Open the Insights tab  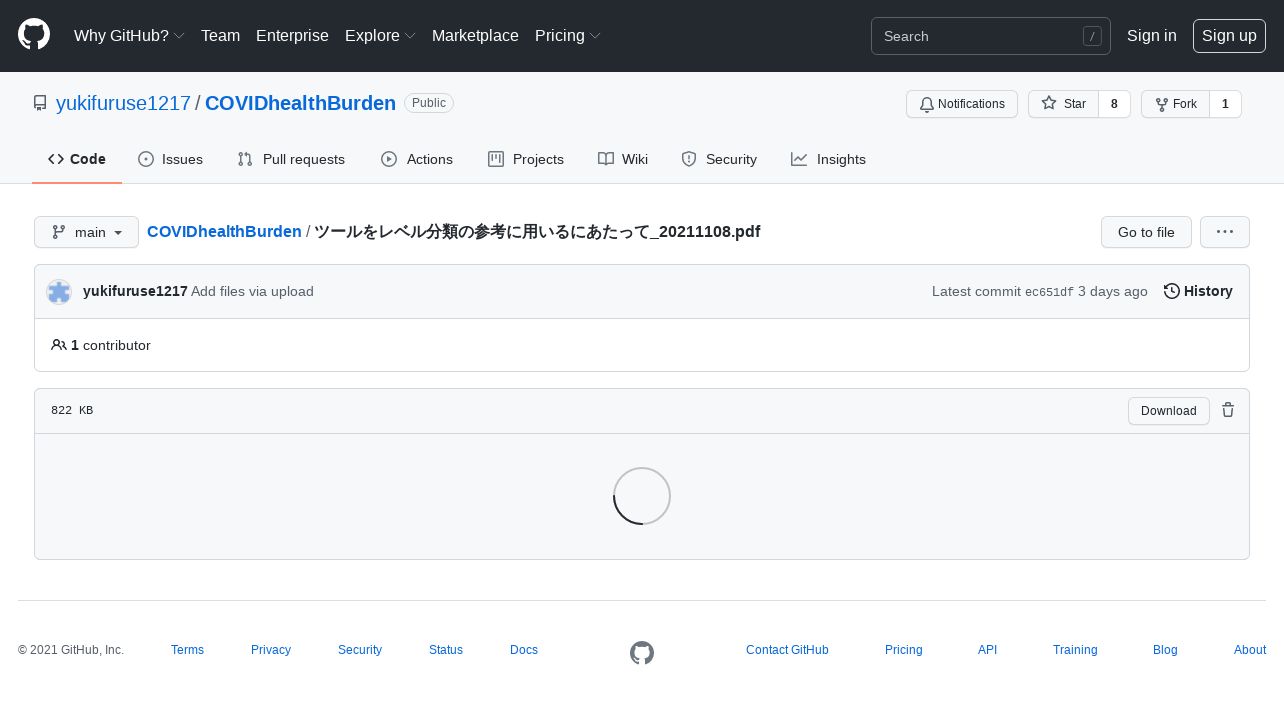tap(828, 159)
